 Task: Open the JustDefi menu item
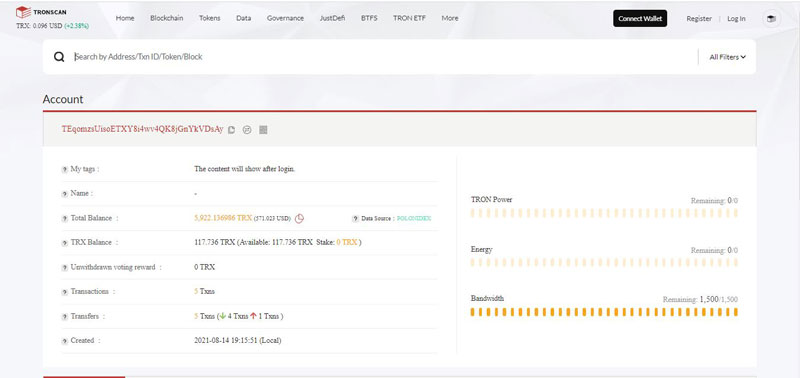332,18
